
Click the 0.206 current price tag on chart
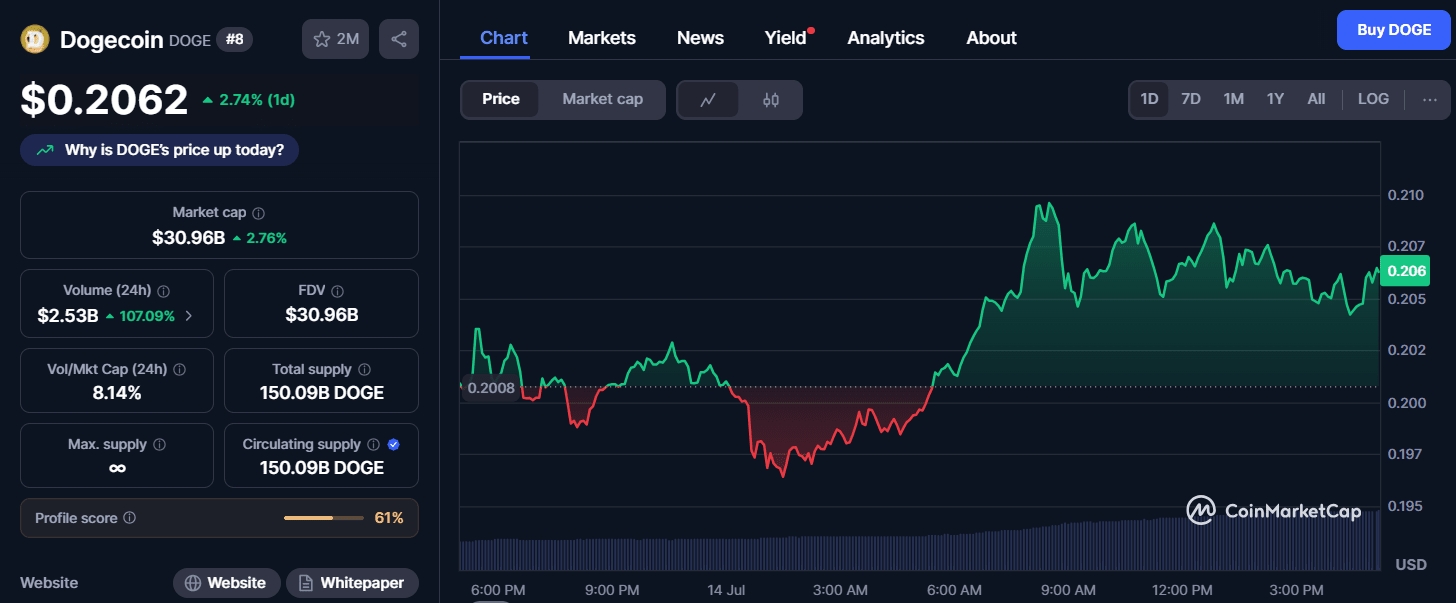coord(1404,270)
